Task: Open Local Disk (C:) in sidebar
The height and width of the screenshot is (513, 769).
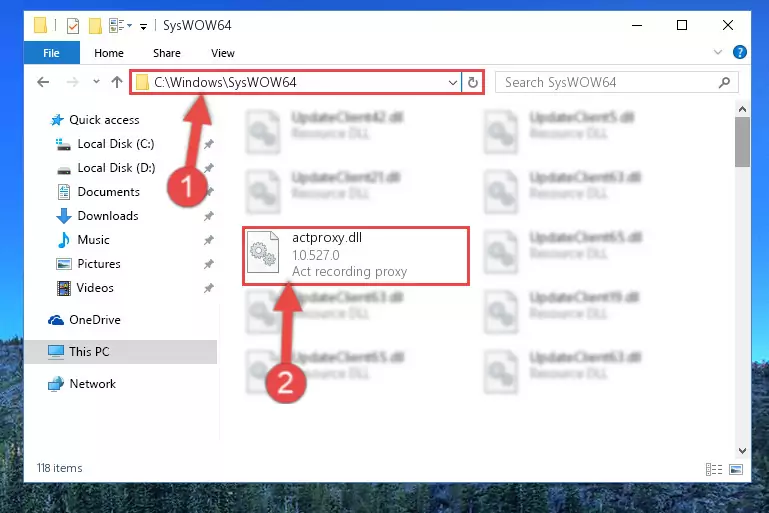Action: pos(105,144)
